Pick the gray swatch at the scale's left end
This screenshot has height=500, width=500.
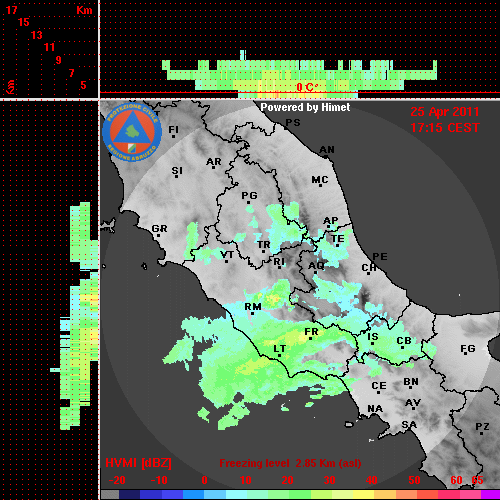point(110,495)
